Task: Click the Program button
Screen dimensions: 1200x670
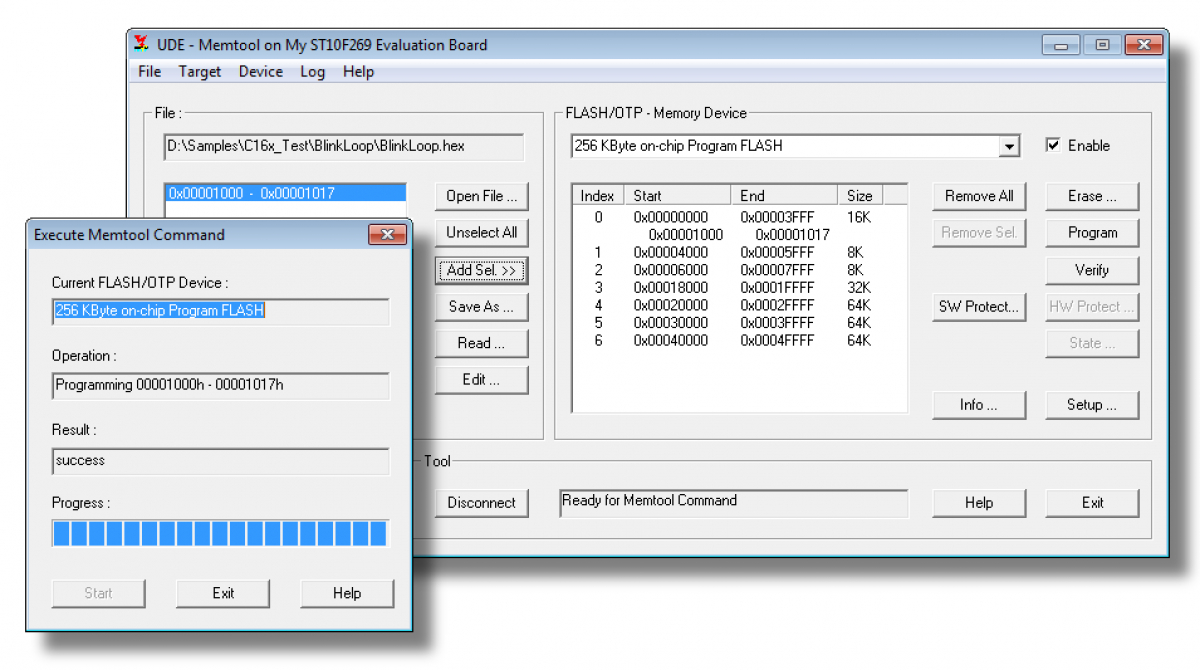Action: click(1092, 232)
